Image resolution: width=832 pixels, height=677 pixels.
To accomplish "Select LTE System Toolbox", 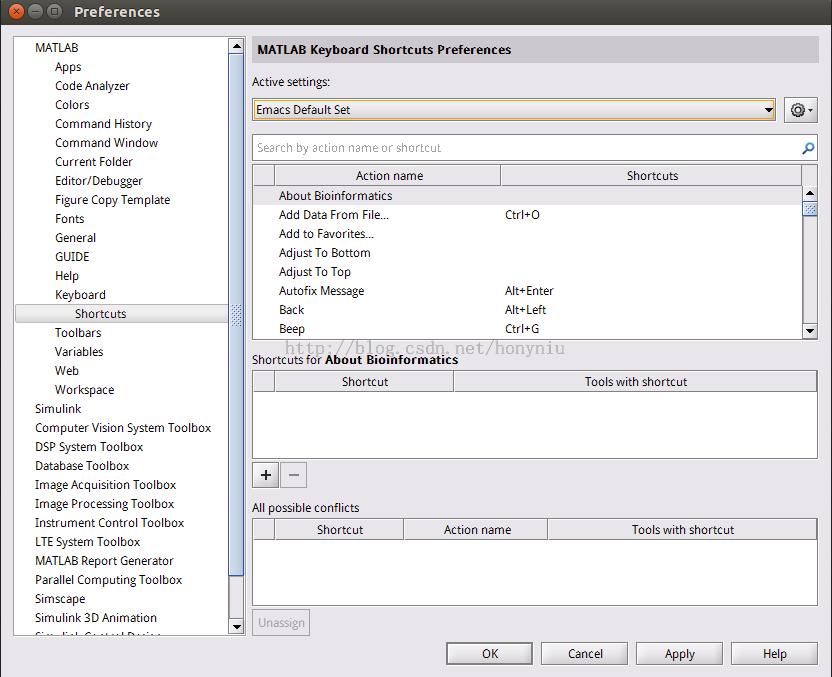I will tap(88, 542).
